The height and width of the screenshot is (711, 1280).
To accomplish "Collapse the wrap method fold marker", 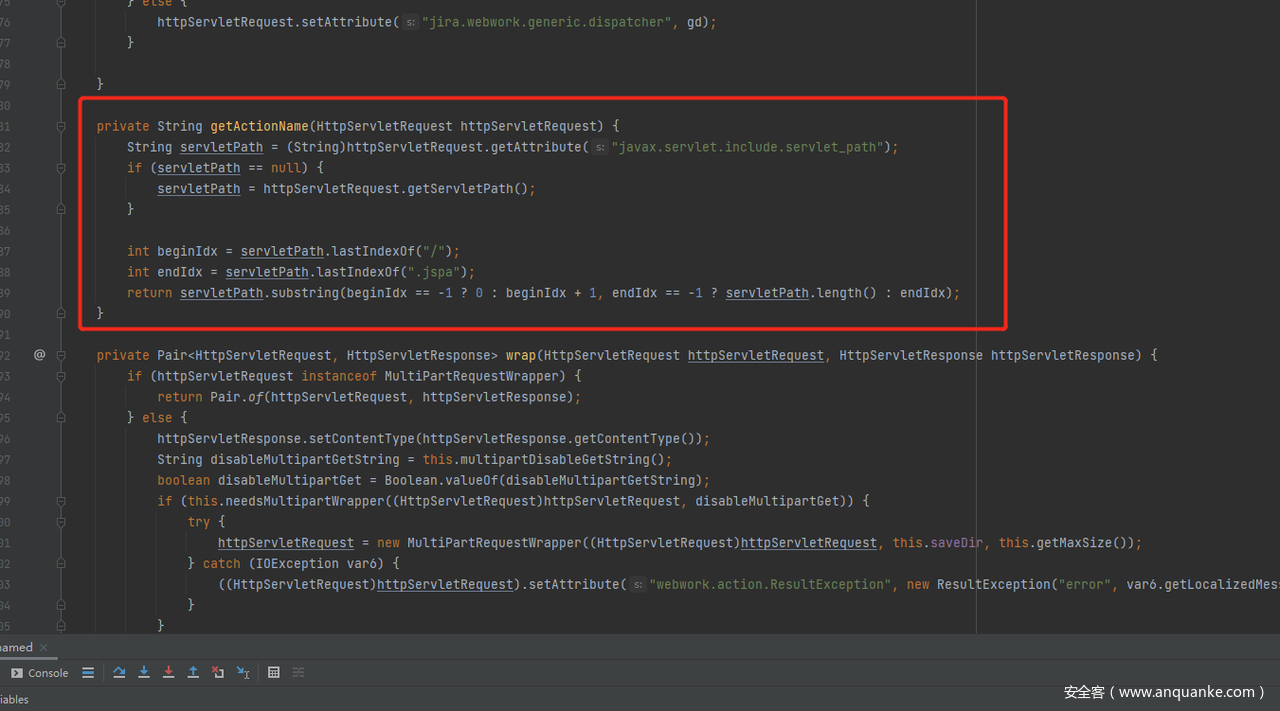I will (61, 355).
